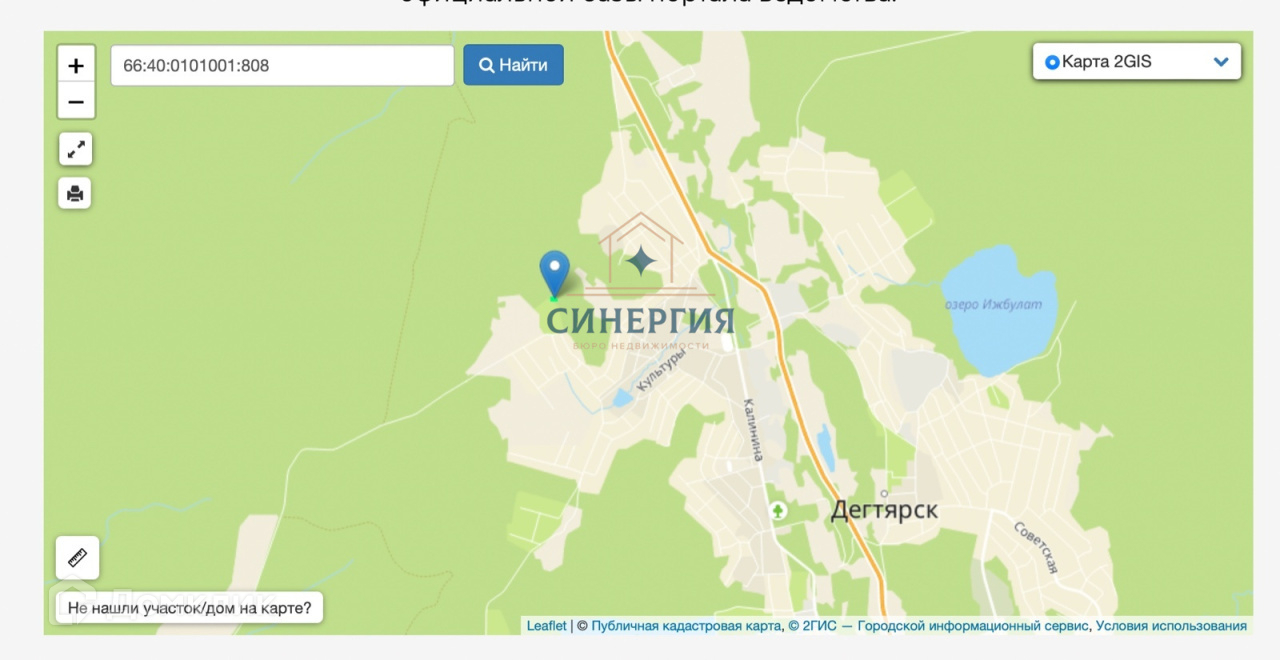Click the magnifier icon in Найти button

pyautogui.click(x=487, y=66)
